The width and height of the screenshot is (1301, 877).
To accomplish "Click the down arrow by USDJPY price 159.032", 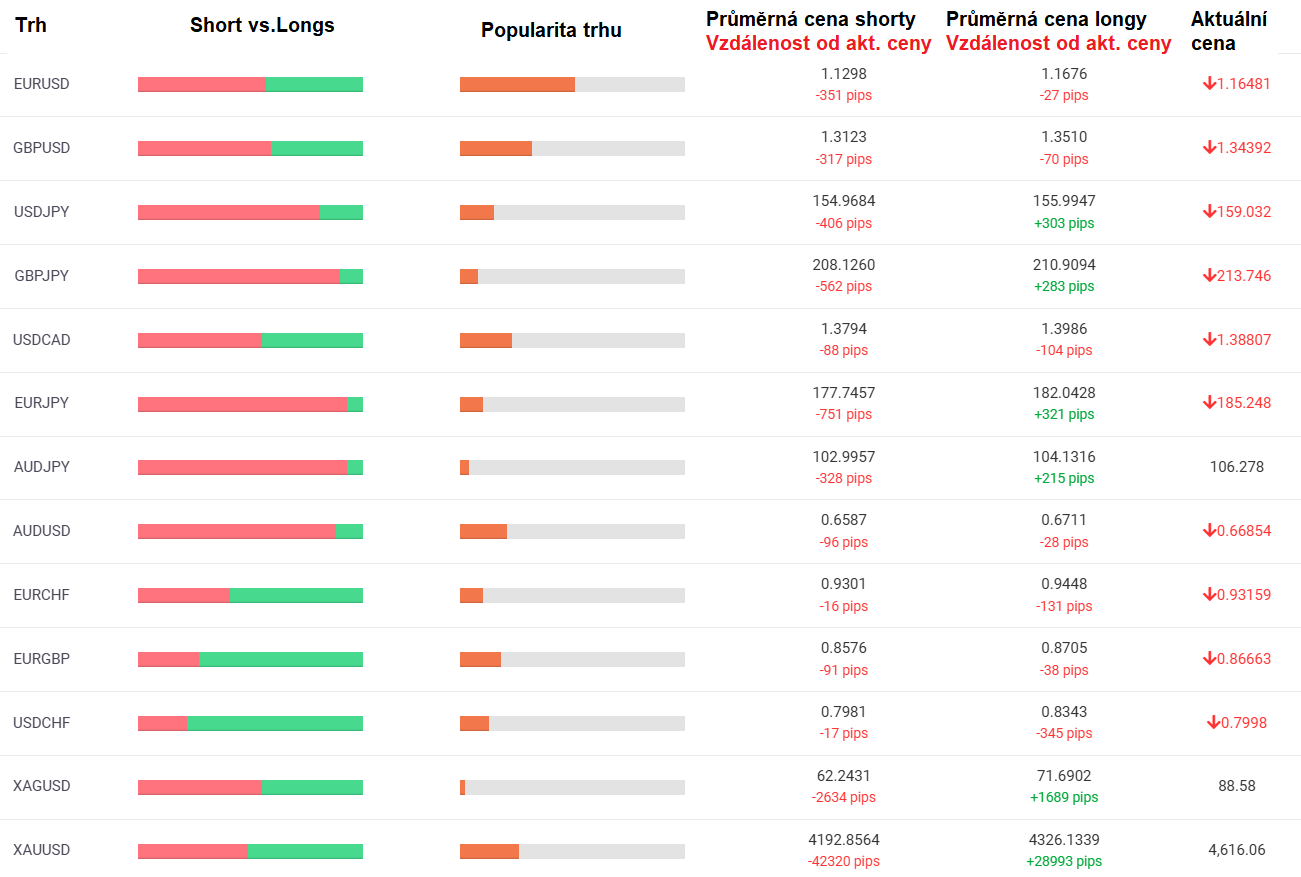I will 1209,212.
